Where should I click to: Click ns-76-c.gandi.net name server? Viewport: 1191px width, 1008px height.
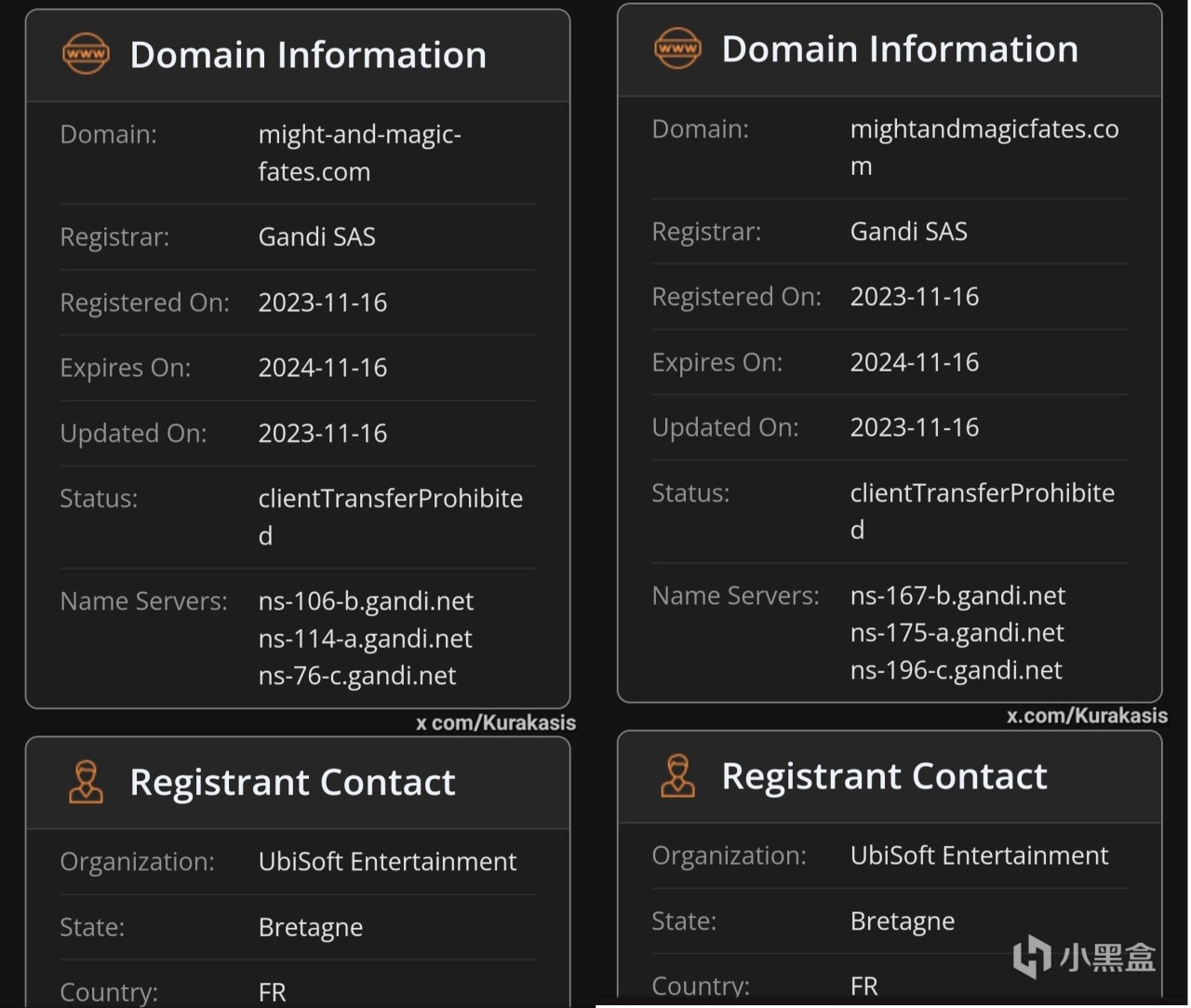click(x=357, y=676)
